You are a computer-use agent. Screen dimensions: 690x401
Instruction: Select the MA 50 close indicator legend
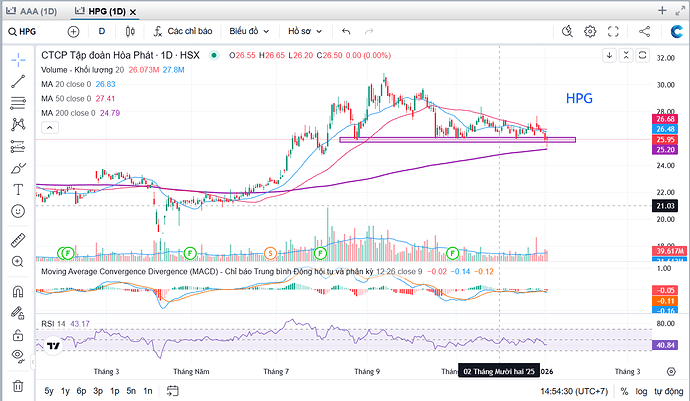[78, 99]
